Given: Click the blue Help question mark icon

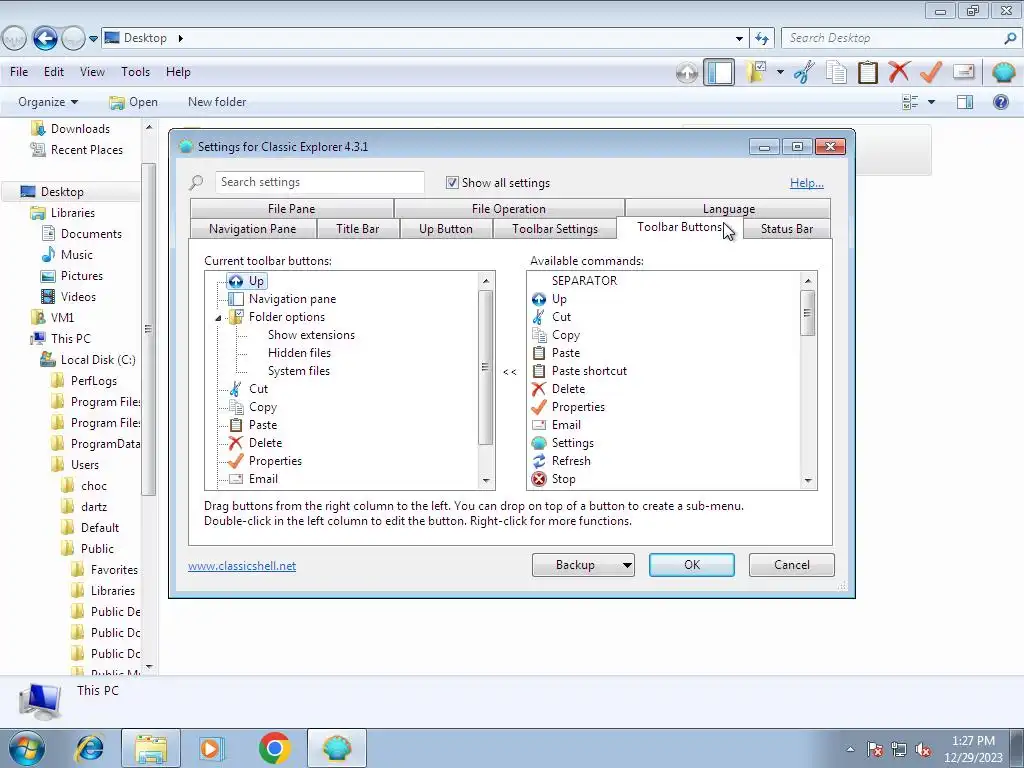Looking at the screenshot, I should pyautogui.click(x=1000, y=102).
